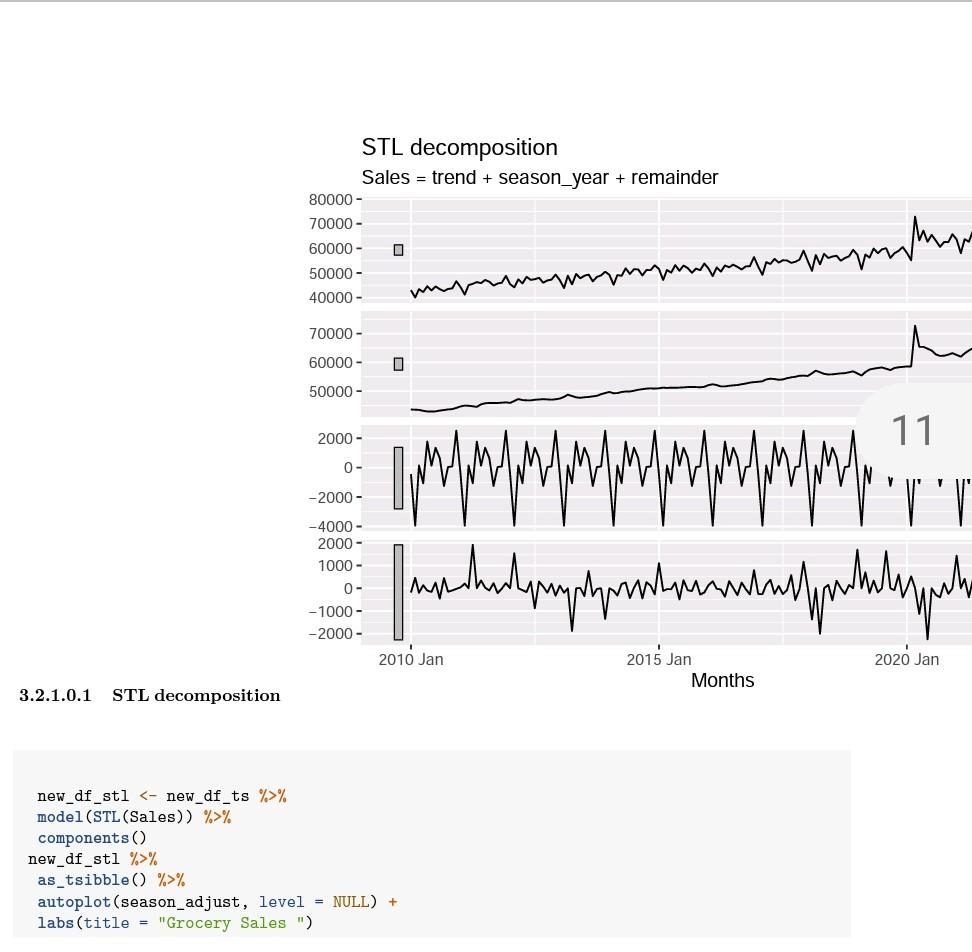Click the grey range bar in the Sales panel
The width and height of the screenshot is (972, 952).
[x=399, y=250]
